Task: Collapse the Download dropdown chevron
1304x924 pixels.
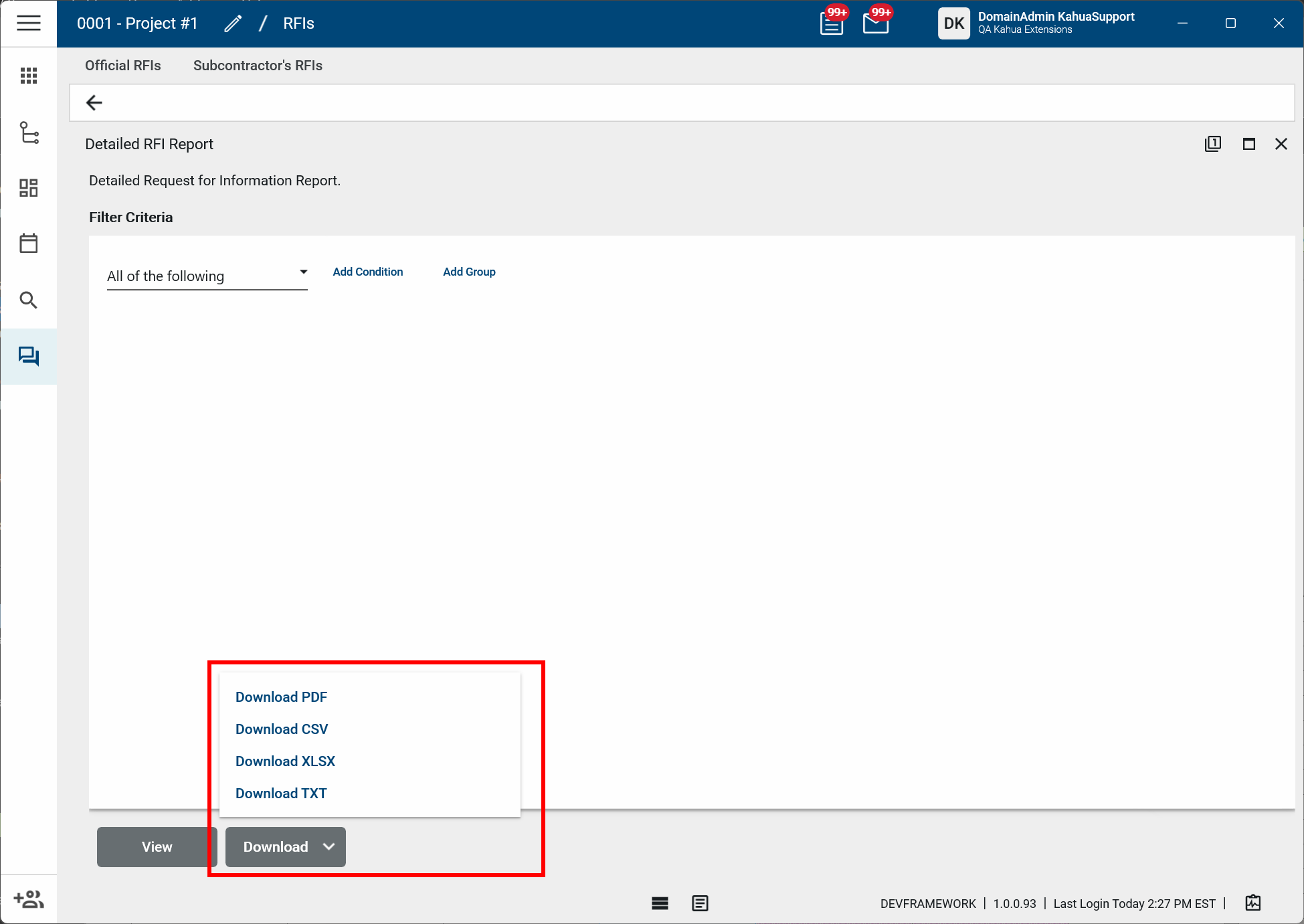Action: pyautogui.click(x=329, y=847)
